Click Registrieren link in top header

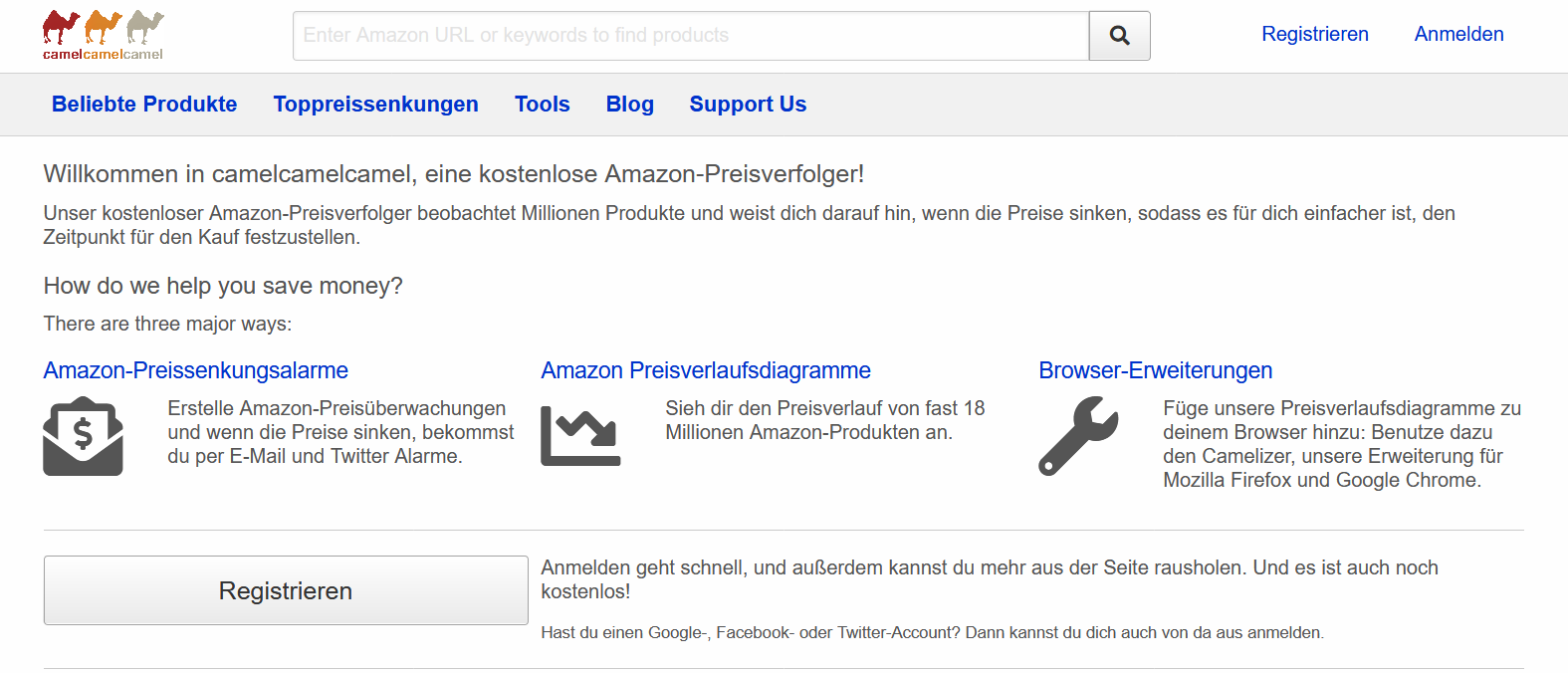tap(1314, 34)
